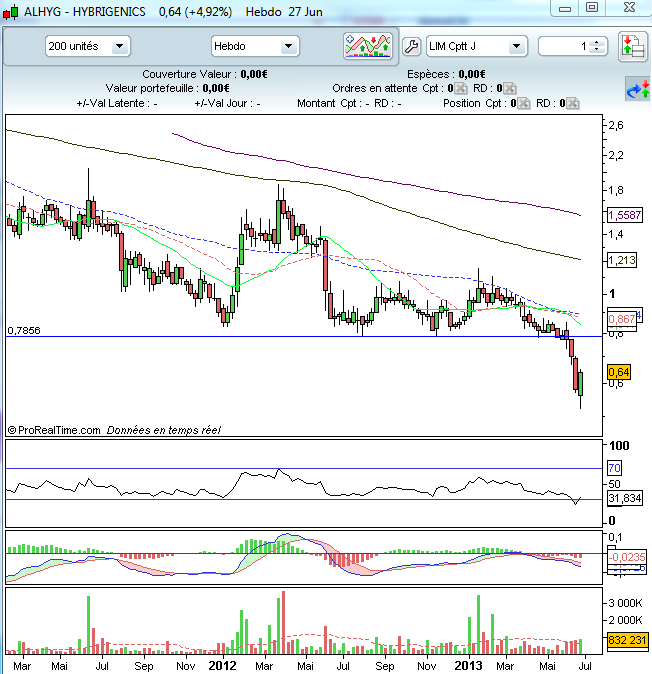The image size is (652, 674).
Task: Click the 0,867 price label
Action: pyautogui.click(x=621, y=319)
